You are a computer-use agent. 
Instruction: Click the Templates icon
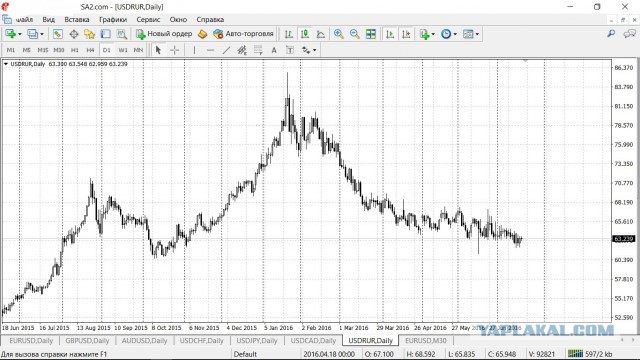click(468, 34)
